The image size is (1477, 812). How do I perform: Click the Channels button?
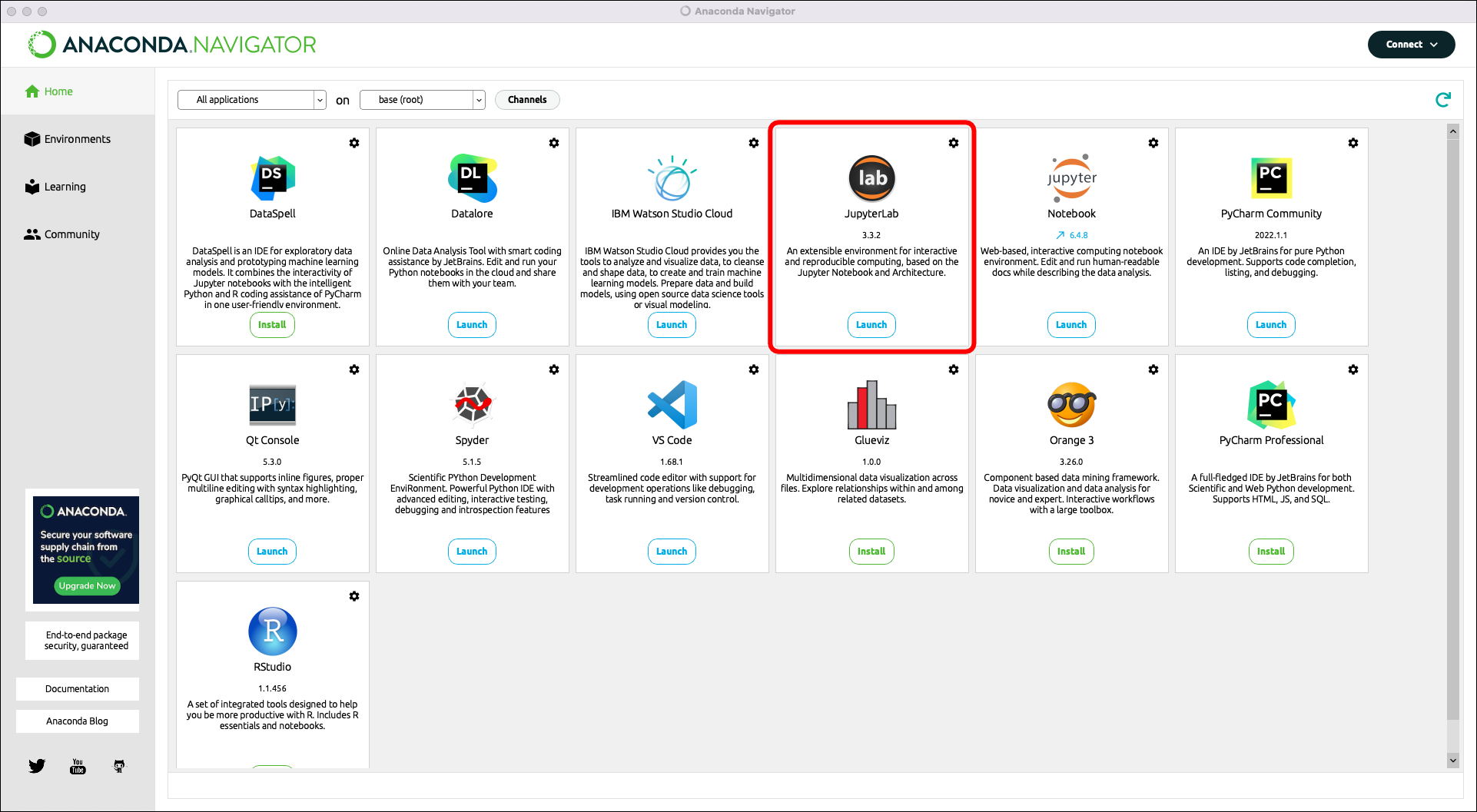[x=527, y=100]
